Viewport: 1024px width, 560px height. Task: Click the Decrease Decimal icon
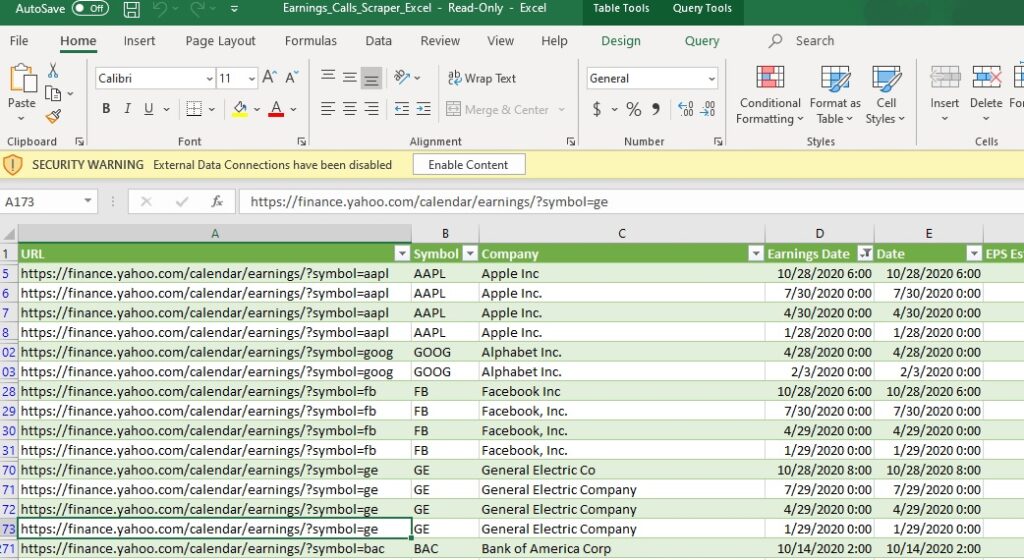[x=708, y=108]
